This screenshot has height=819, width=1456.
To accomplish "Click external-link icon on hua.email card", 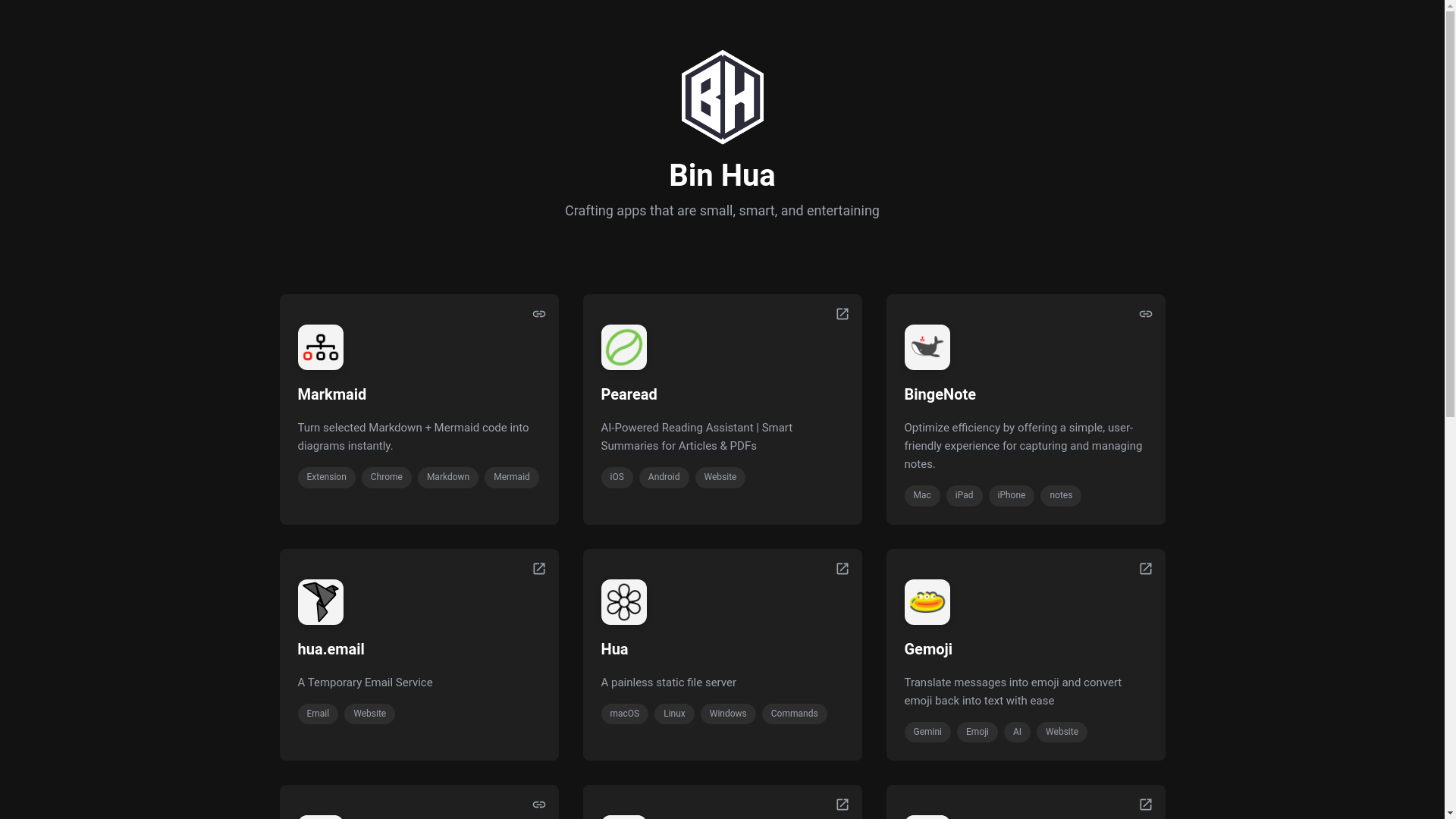I will (538, 569).
